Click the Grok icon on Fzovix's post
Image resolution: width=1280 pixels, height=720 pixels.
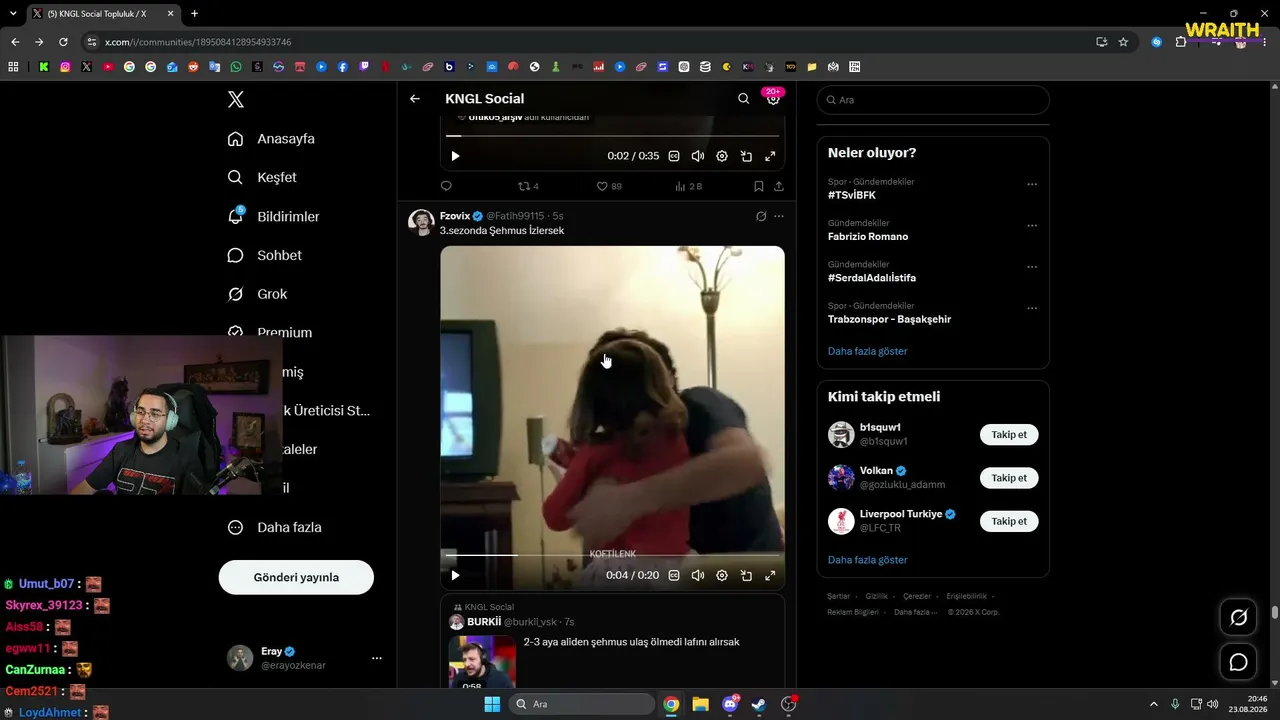(761, 216)
